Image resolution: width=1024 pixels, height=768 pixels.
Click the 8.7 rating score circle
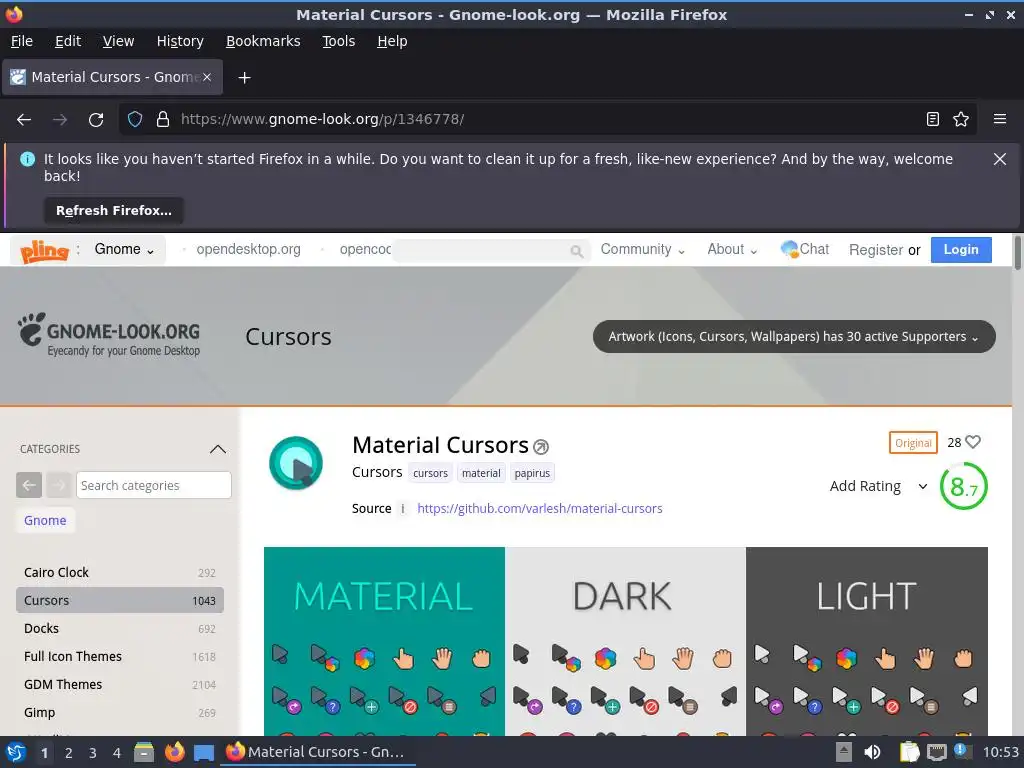963,487
